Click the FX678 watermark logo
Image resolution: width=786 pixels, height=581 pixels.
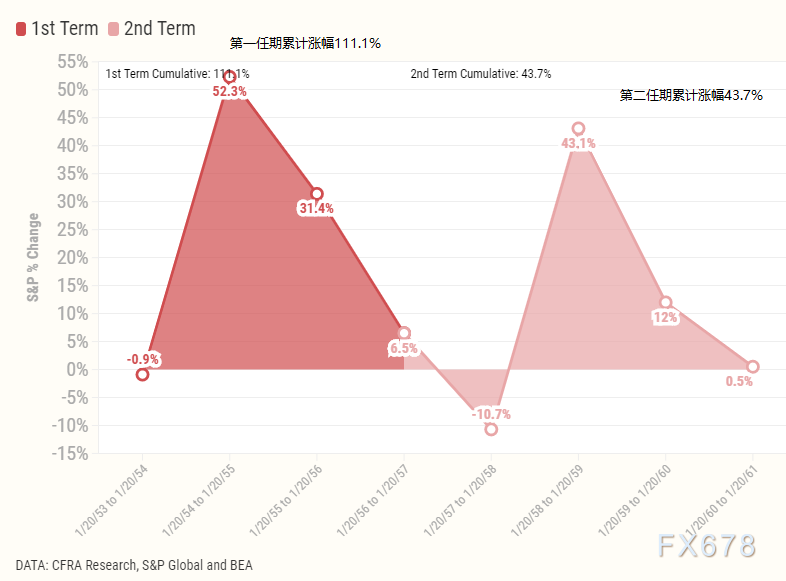click(707, 546)
